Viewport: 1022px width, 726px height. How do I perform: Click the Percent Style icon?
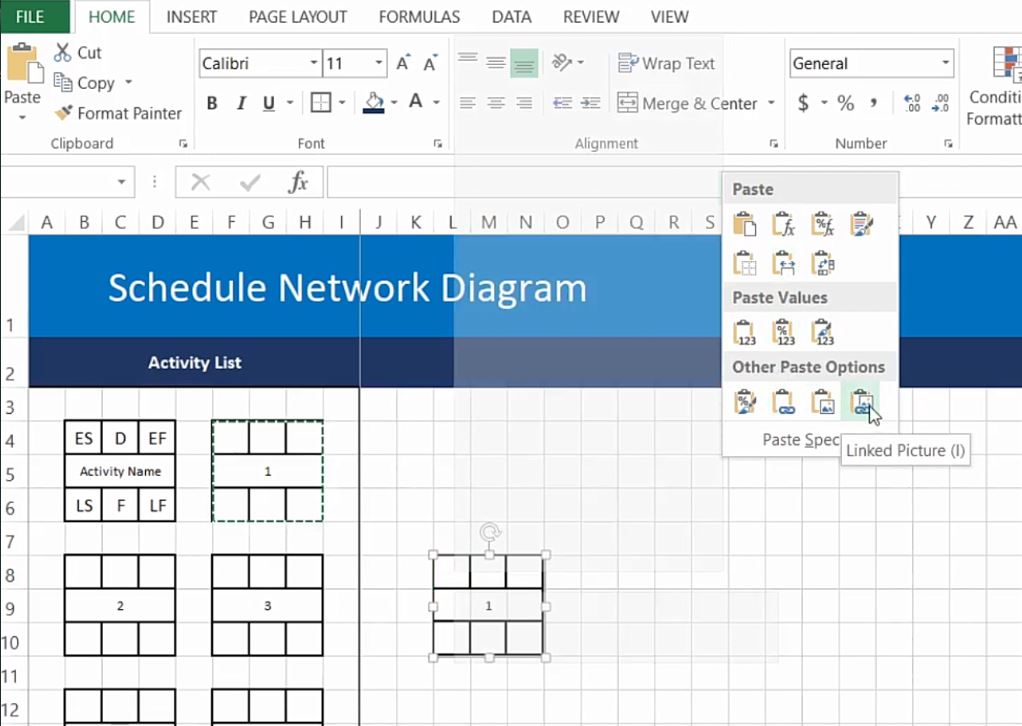(x=846, y=103)
